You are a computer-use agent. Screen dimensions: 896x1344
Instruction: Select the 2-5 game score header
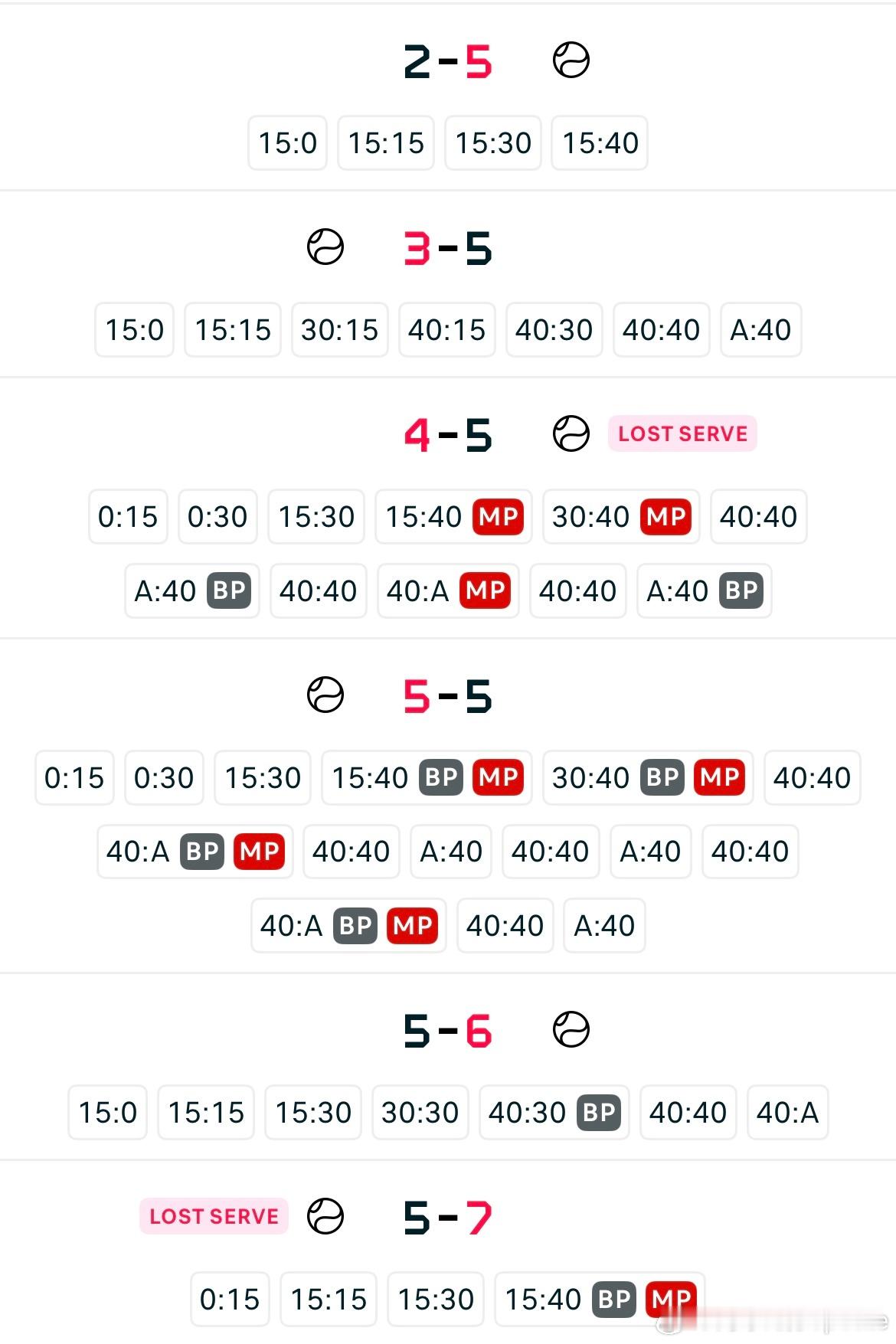click(448, 62)
